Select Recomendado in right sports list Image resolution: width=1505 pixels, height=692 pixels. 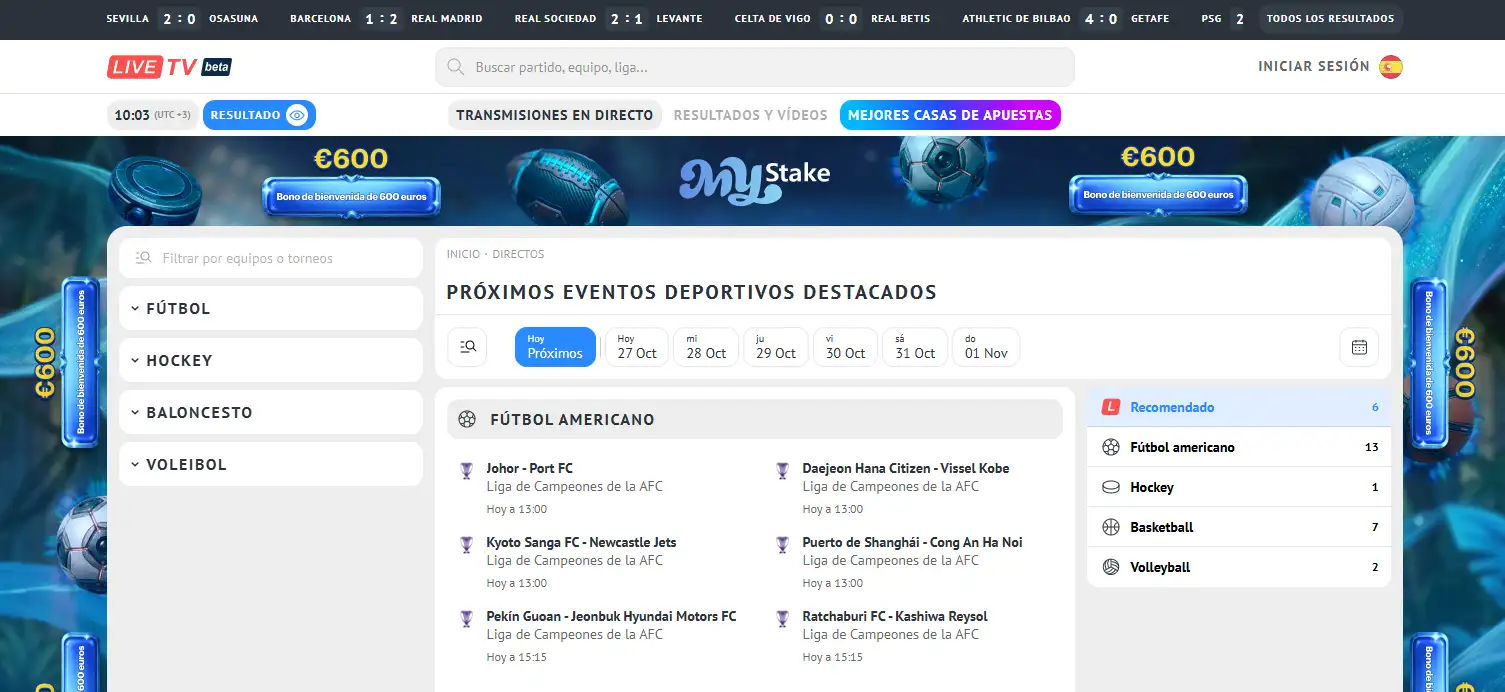click(x=1239, y=407)
